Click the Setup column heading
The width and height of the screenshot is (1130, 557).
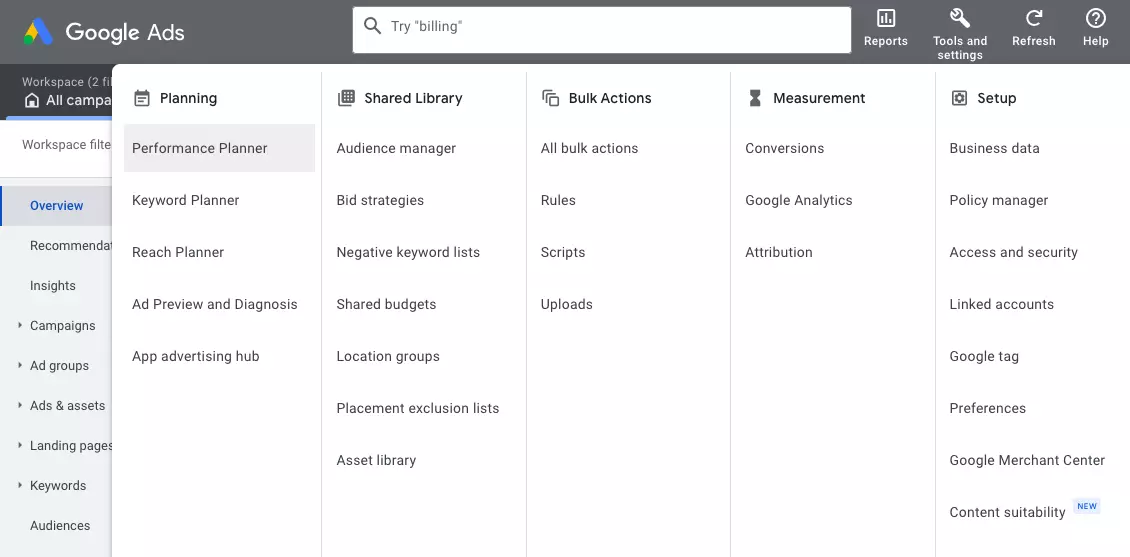997,98
